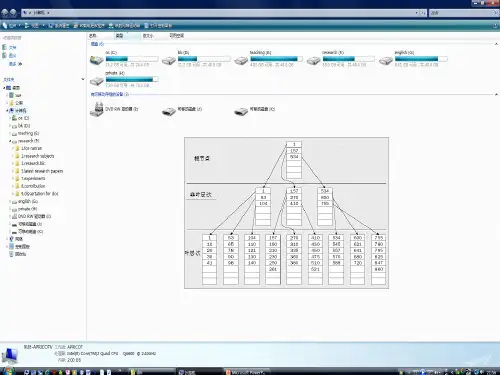Expand os (C:) in the folder tree

(10, 118)
